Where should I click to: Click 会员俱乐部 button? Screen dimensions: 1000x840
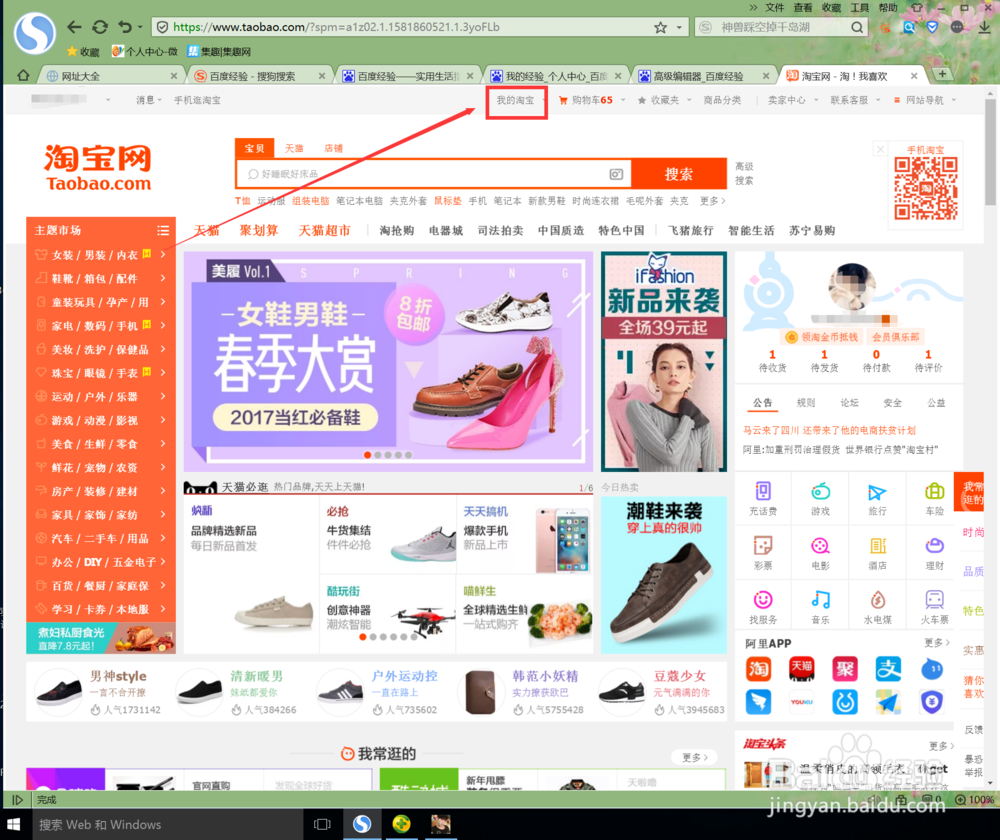point(895,337)
